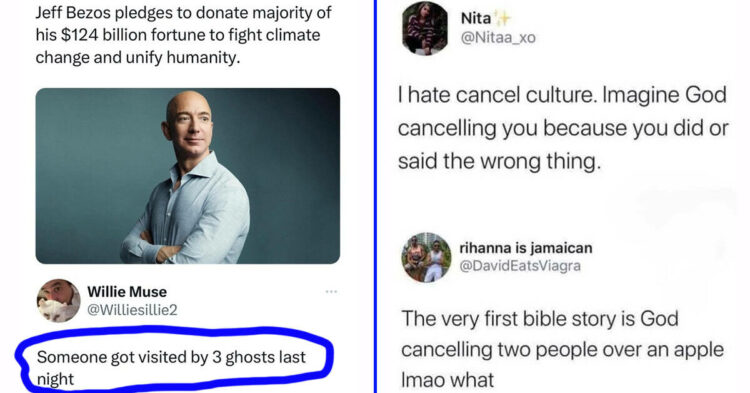750x393 pixels.
Task: Click the 'lmao what' line of reply
Action: click(x=447, y=380)
